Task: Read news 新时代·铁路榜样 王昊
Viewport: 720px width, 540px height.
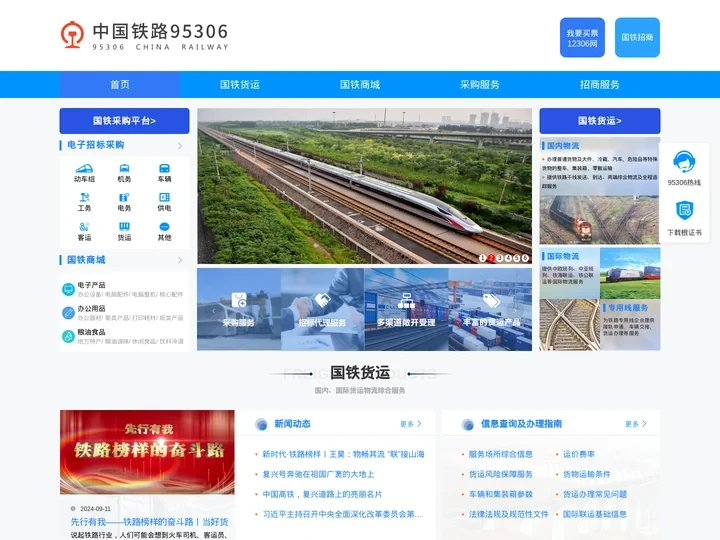Action: pos(343,454)
